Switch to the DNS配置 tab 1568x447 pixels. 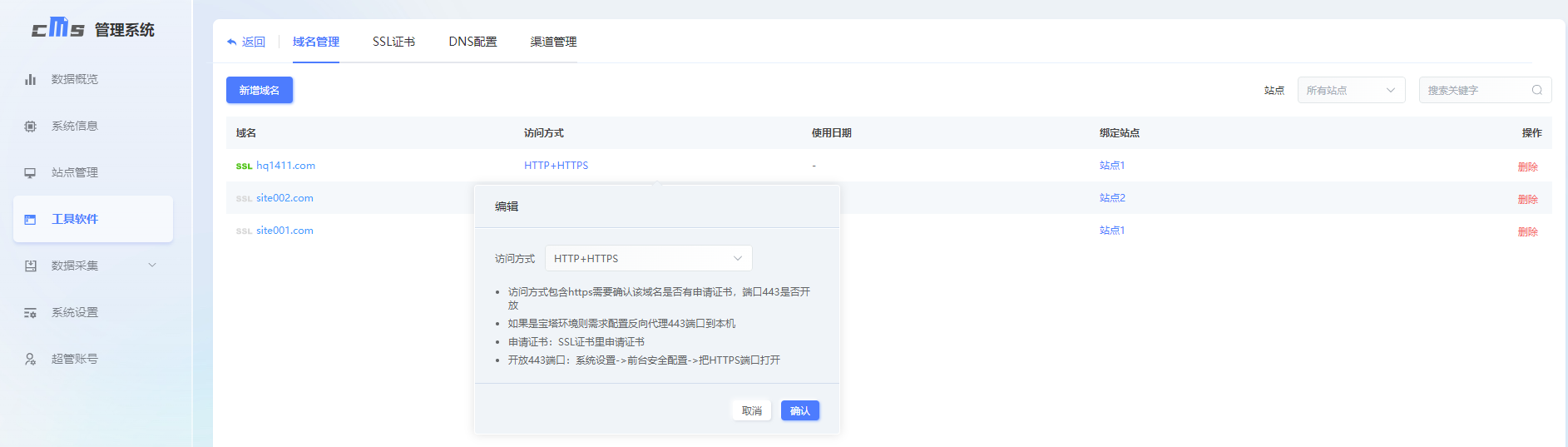(x=472, y=42)
